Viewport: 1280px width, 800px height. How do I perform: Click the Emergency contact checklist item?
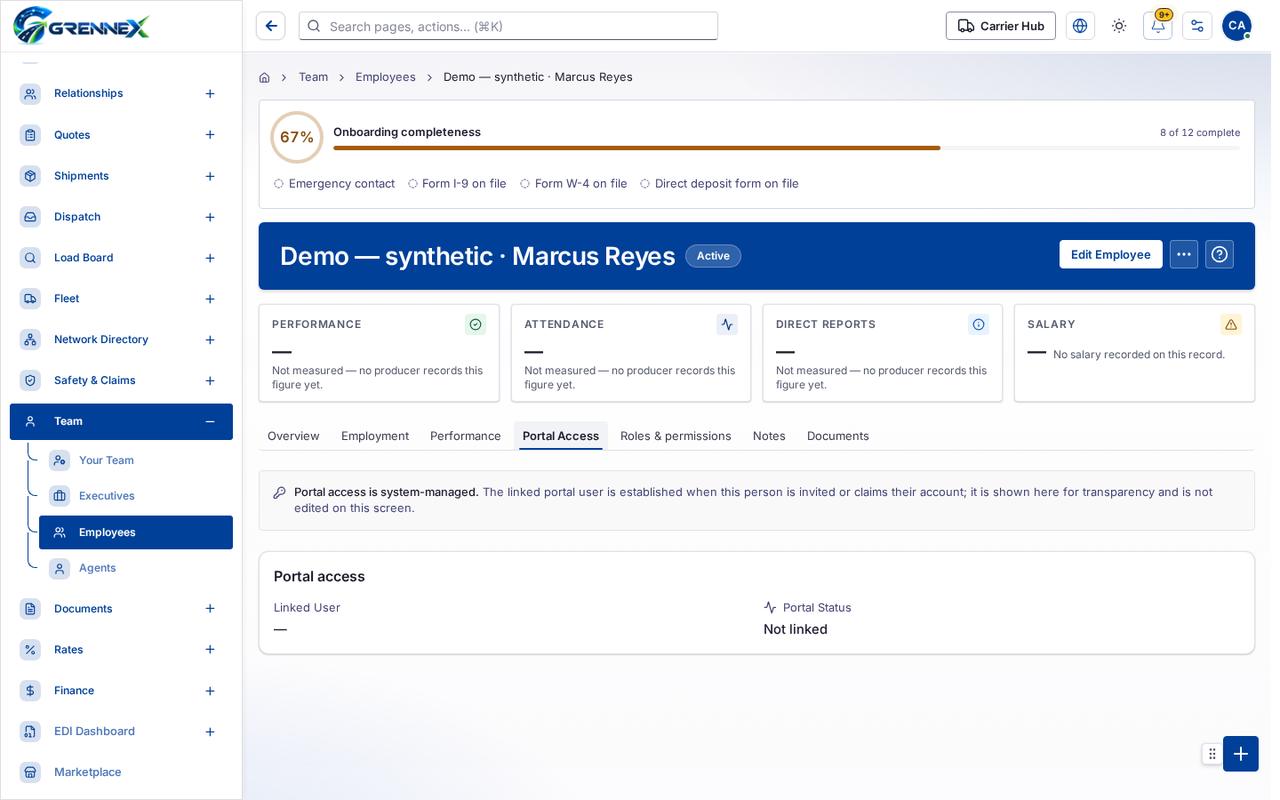click(334, 184)
